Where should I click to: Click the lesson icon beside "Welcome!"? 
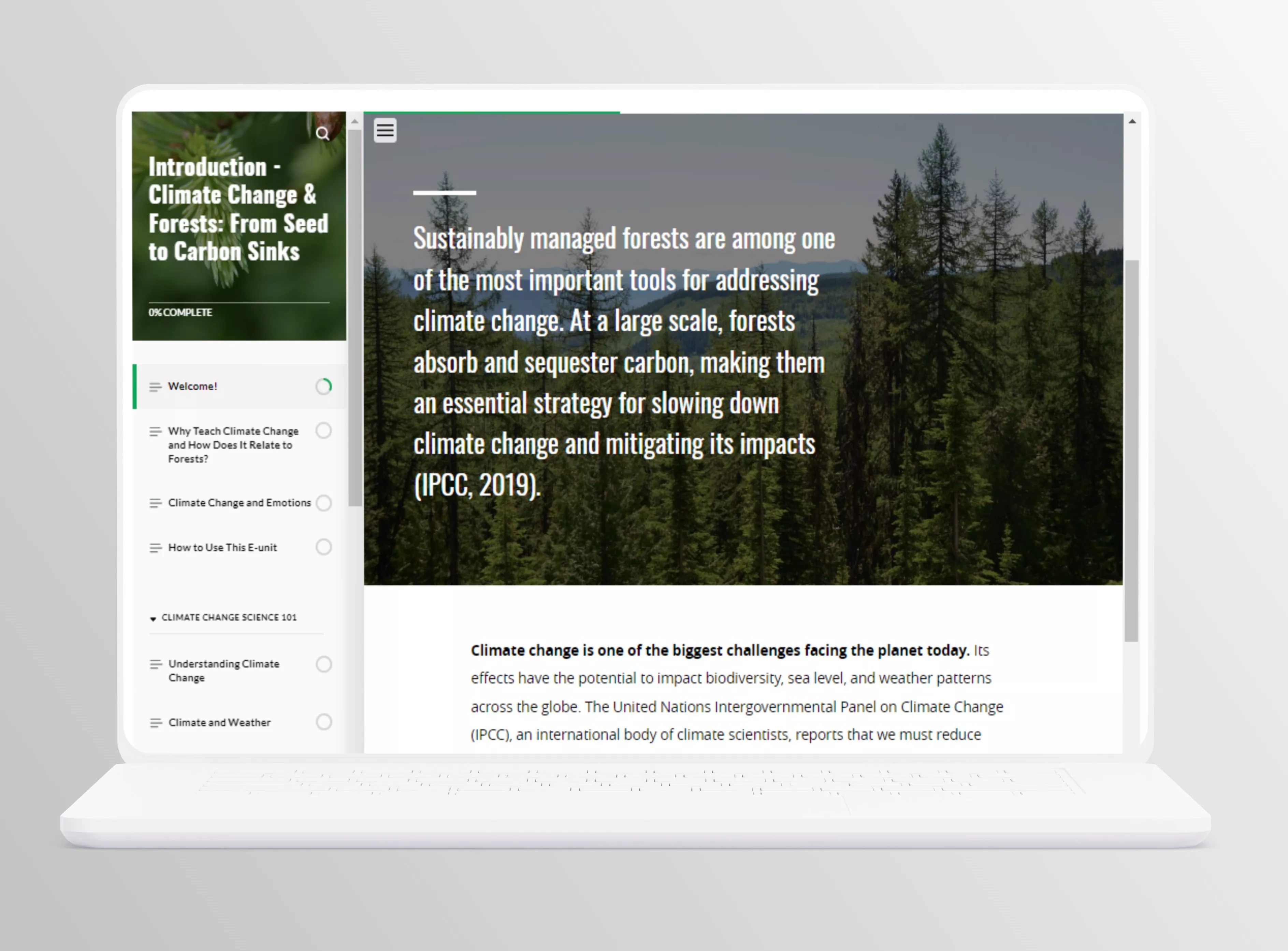click(x=156, y=387)
